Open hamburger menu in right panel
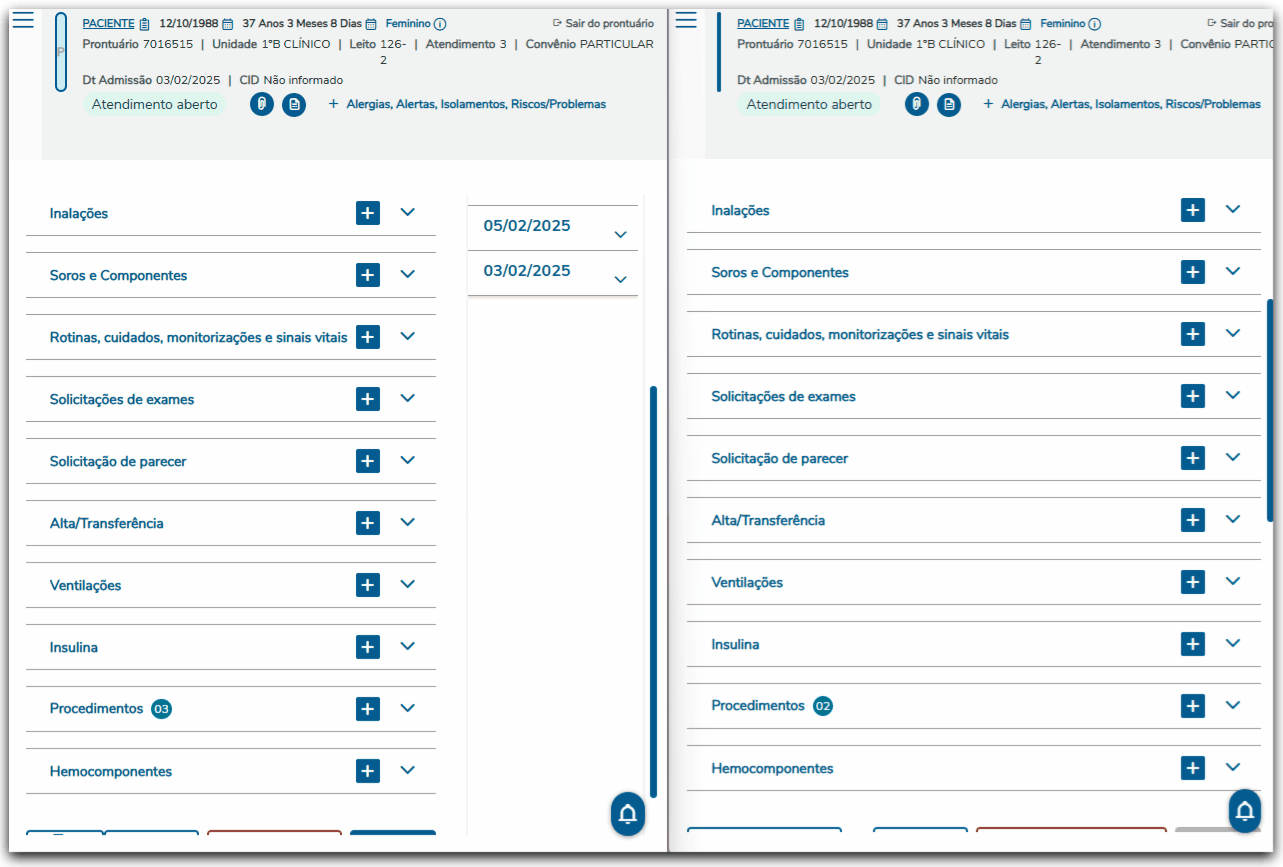1283x867 pixels. 686,21
